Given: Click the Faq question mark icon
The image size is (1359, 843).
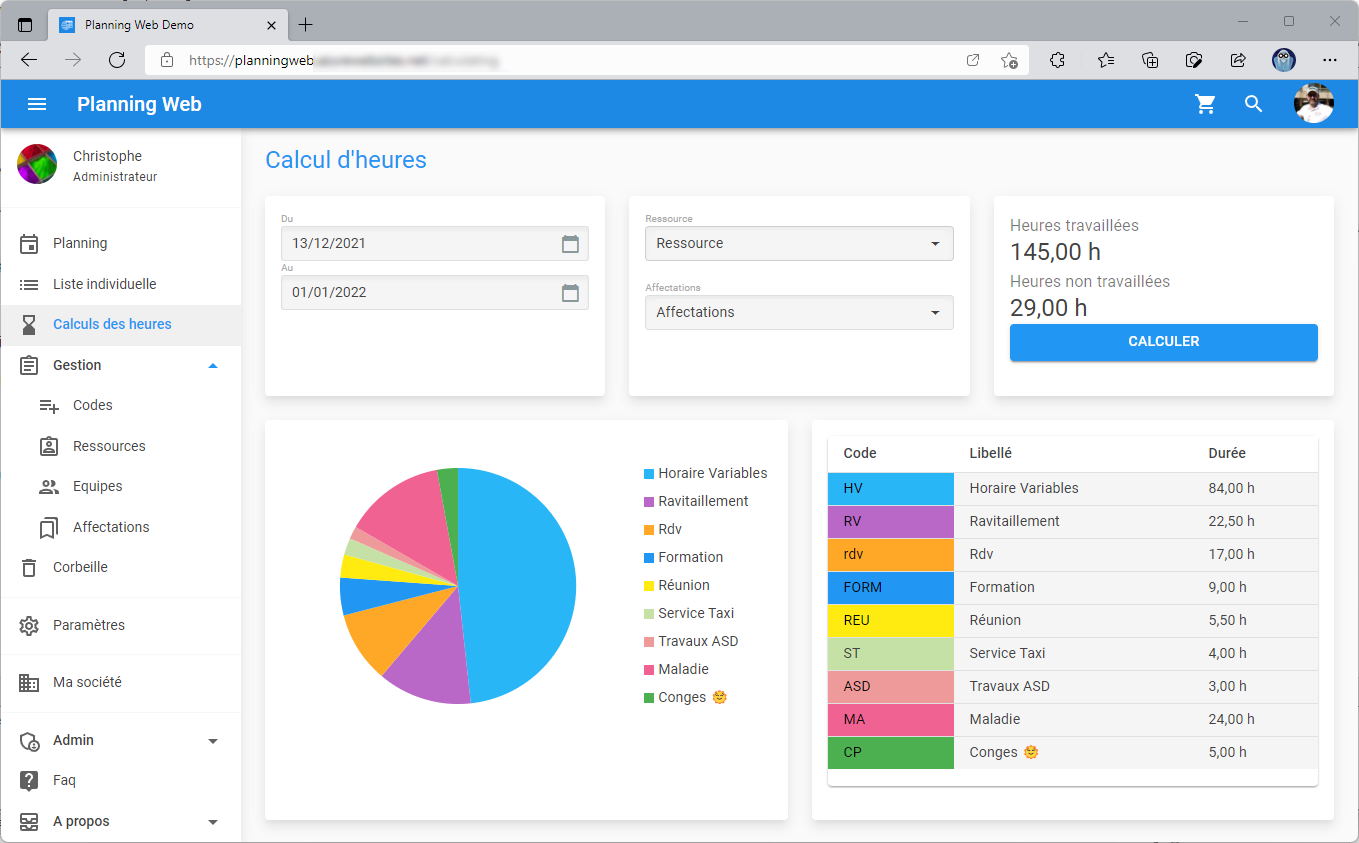Looking at the screenshot, I should (29, 780).
